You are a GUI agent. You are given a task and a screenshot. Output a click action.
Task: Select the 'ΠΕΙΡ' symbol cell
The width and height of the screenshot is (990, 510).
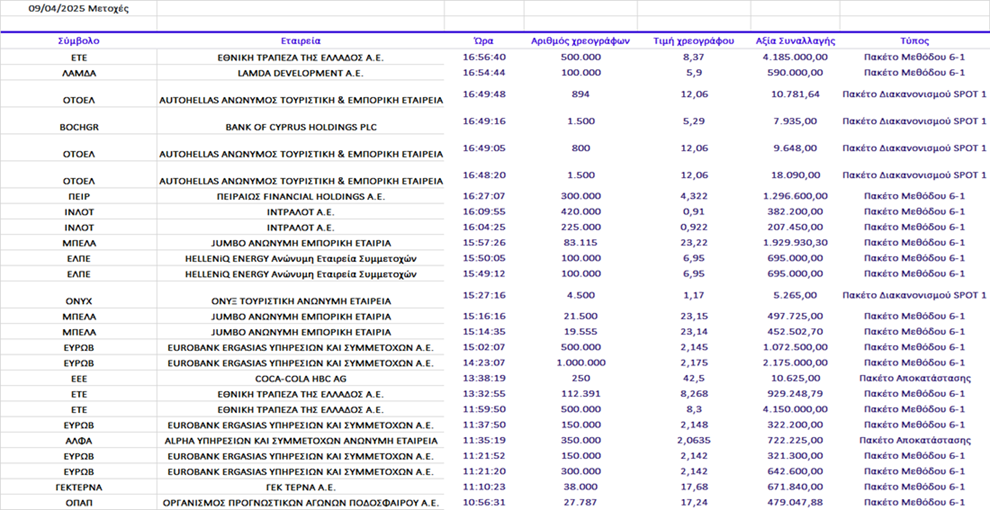point(78,196)
